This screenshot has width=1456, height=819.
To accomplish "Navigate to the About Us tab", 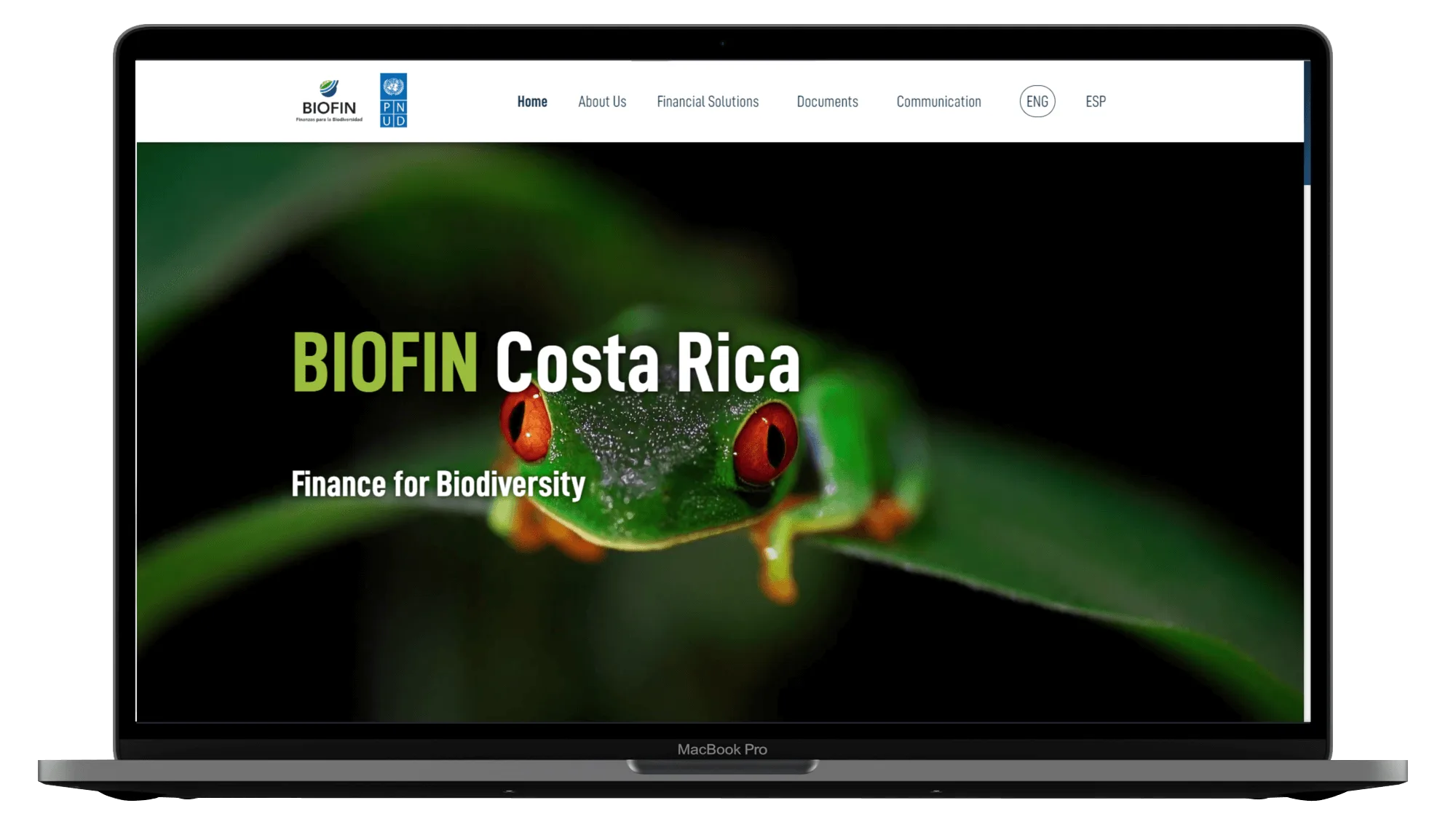I will pos(602,101).
